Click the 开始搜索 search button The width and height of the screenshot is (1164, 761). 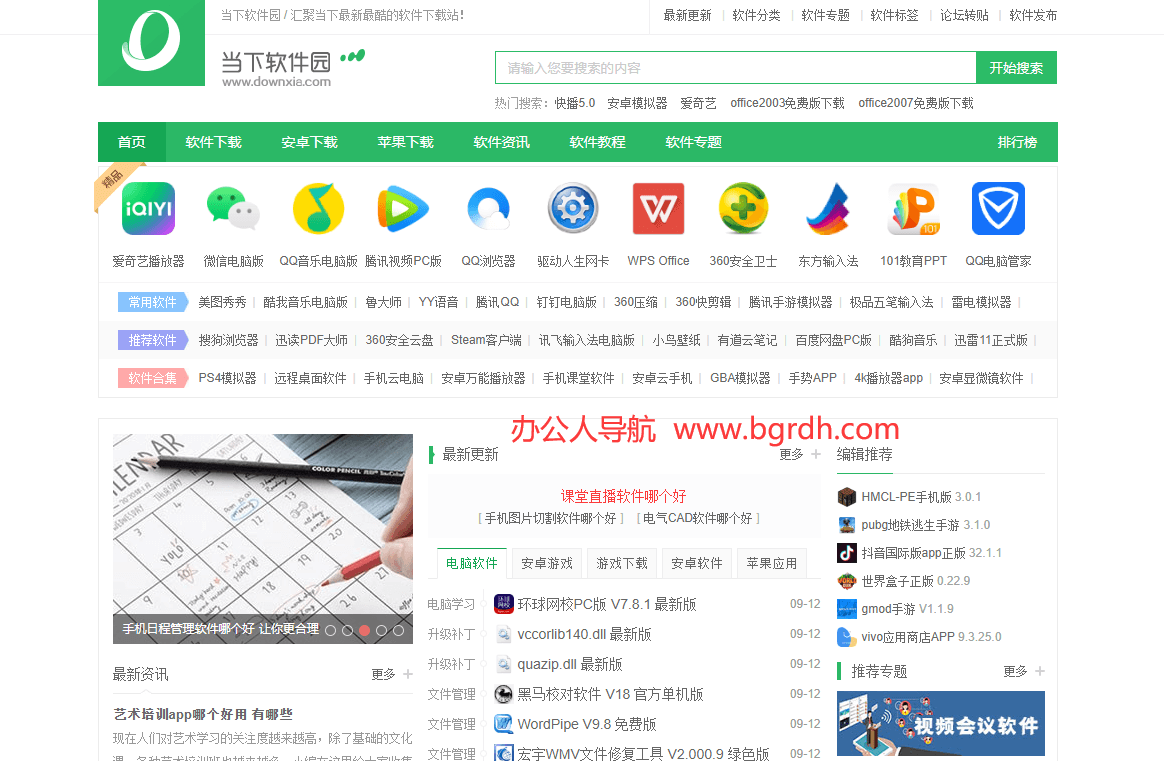pos(1016,67)
